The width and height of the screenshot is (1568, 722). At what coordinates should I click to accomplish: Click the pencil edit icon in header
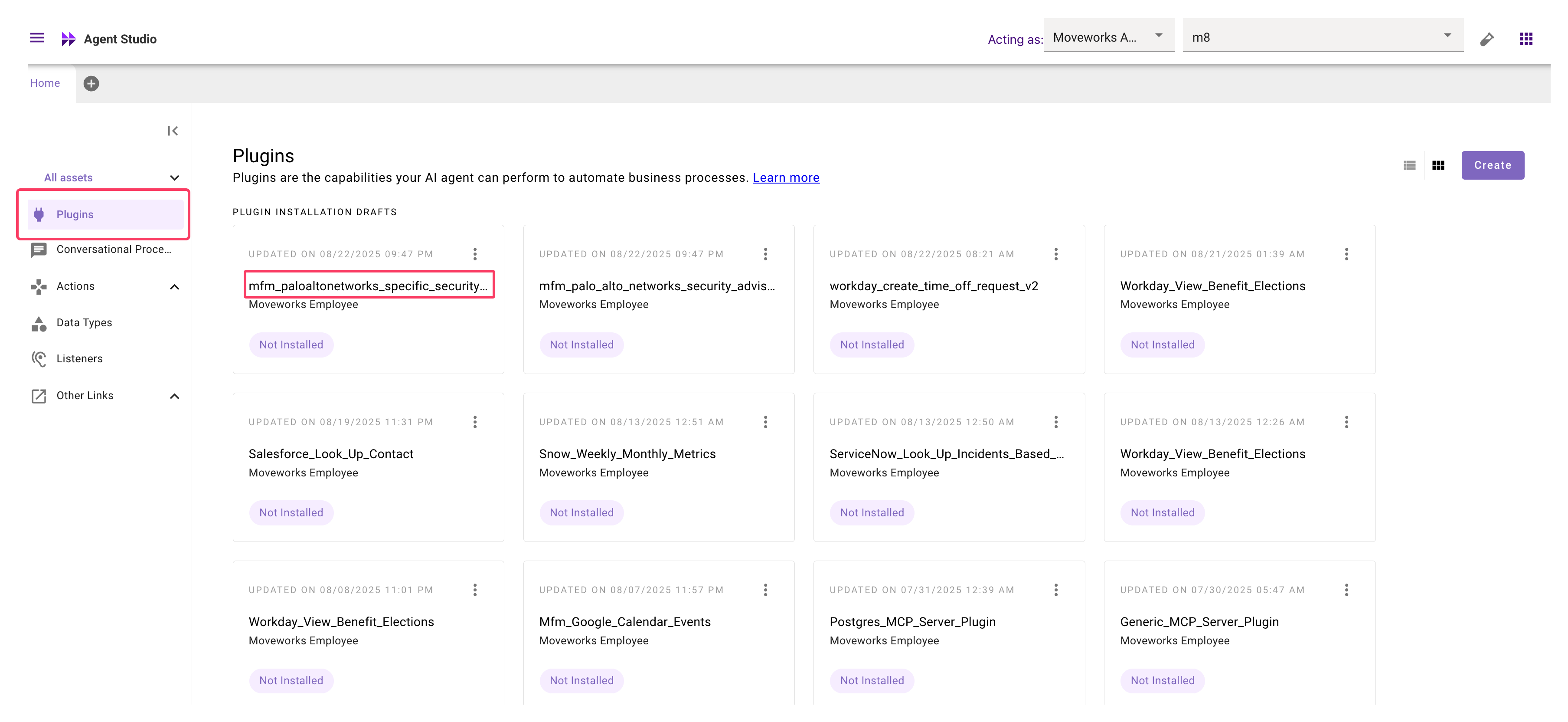pyautogui.click(x=1486, y=39)
